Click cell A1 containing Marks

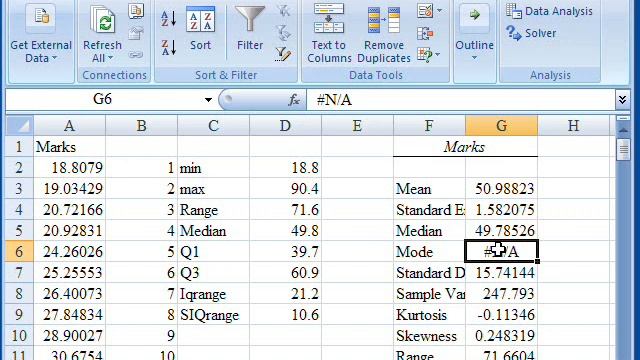click(69, 147)
